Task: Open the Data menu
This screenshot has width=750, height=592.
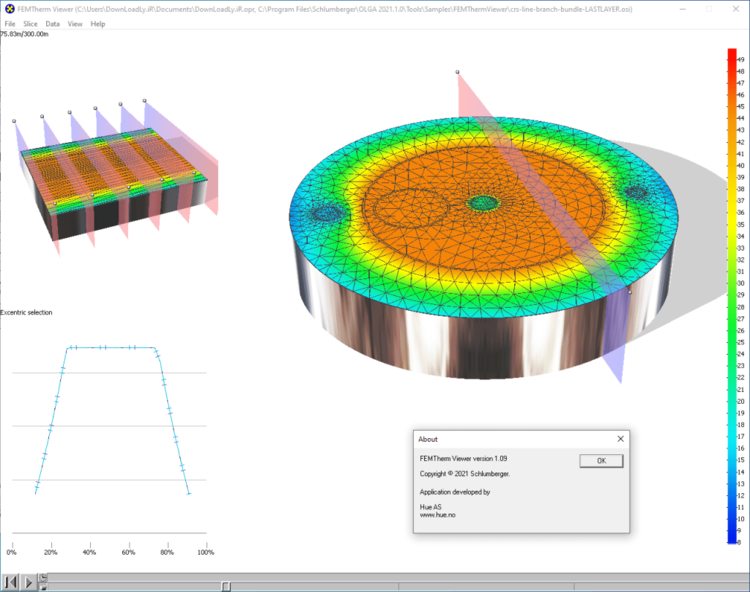Action: pyautogui.click(x=53, y=23)
